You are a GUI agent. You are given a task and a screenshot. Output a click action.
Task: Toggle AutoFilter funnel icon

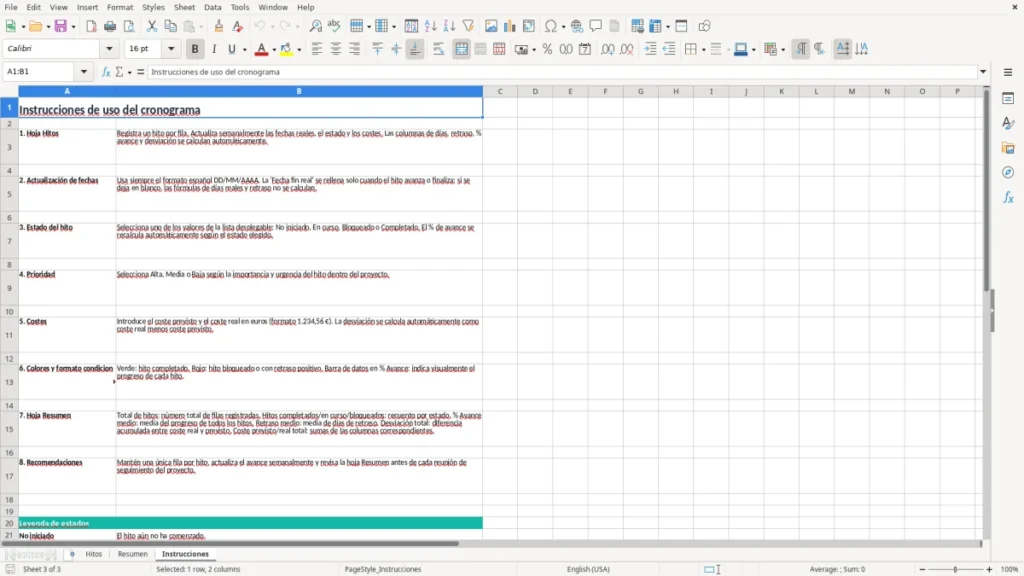(468, 26)
